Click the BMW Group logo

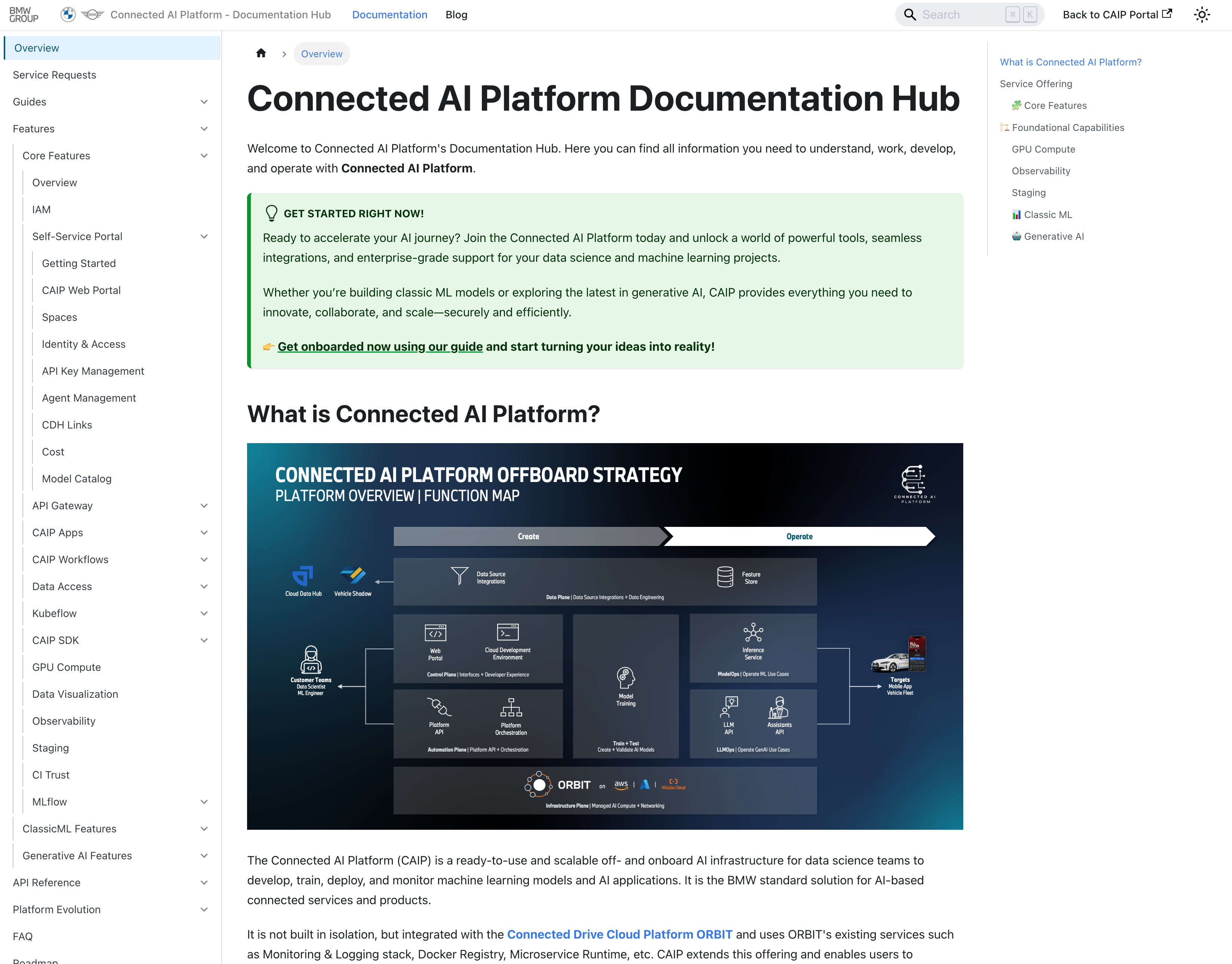24,15
